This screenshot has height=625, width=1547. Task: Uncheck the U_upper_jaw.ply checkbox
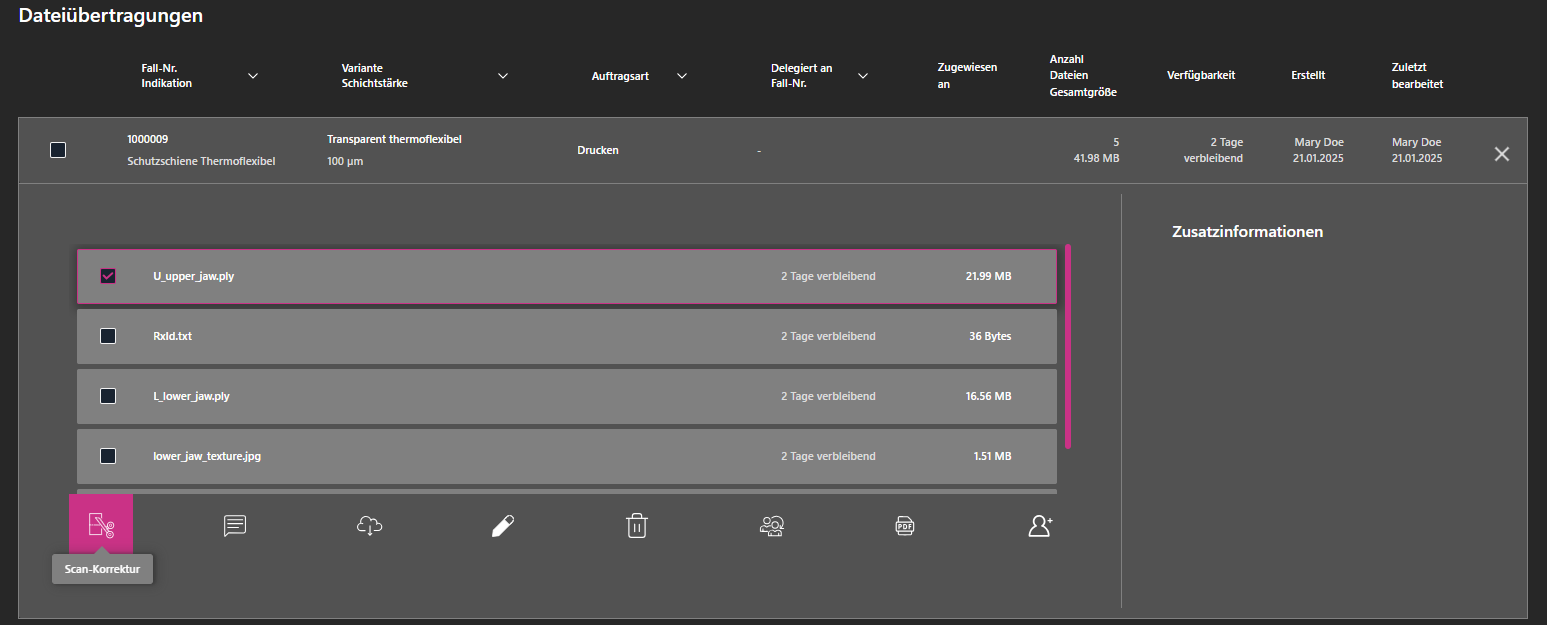click(108, 276)
